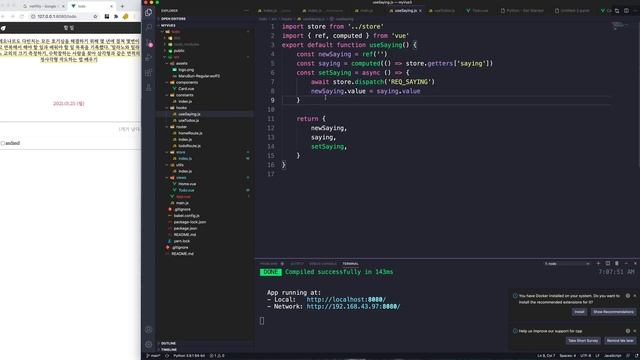Kill the terminal with trash icon
Image resolution: width=640 pixels, height=360 pixels.
point(617,264)
